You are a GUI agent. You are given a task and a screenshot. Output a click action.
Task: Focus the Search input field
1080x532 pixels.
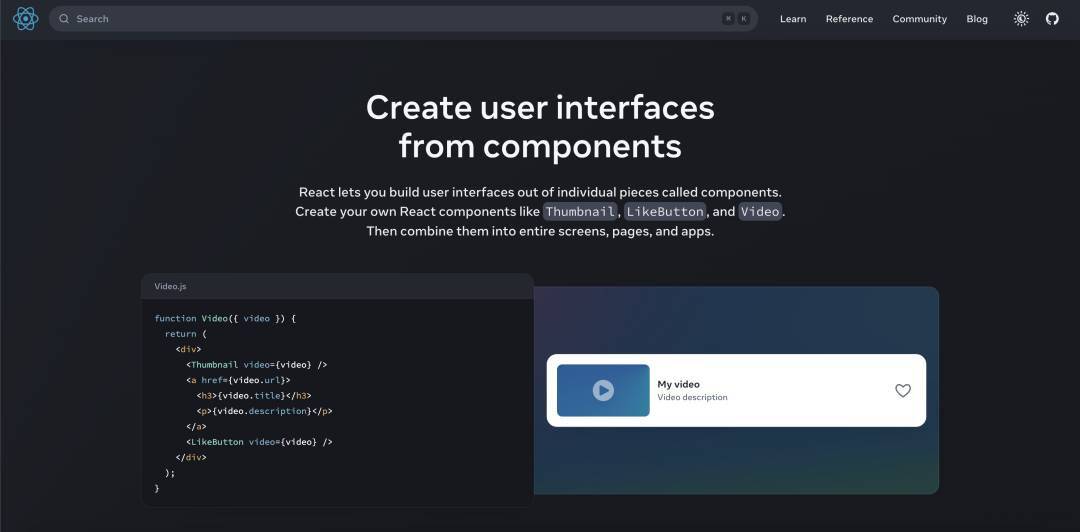tap(403, 19)
